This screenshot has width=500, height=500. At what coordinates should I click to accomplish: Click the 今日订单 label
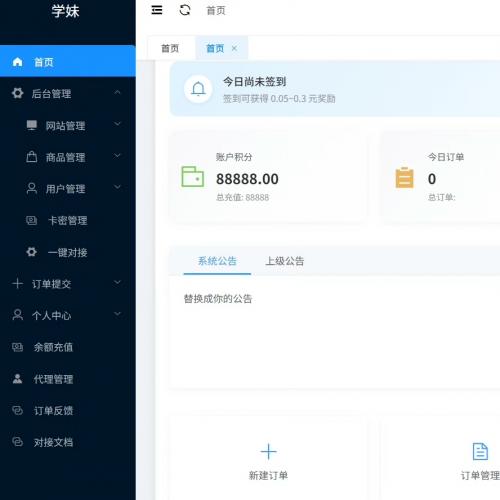click(x=446, y=157)
